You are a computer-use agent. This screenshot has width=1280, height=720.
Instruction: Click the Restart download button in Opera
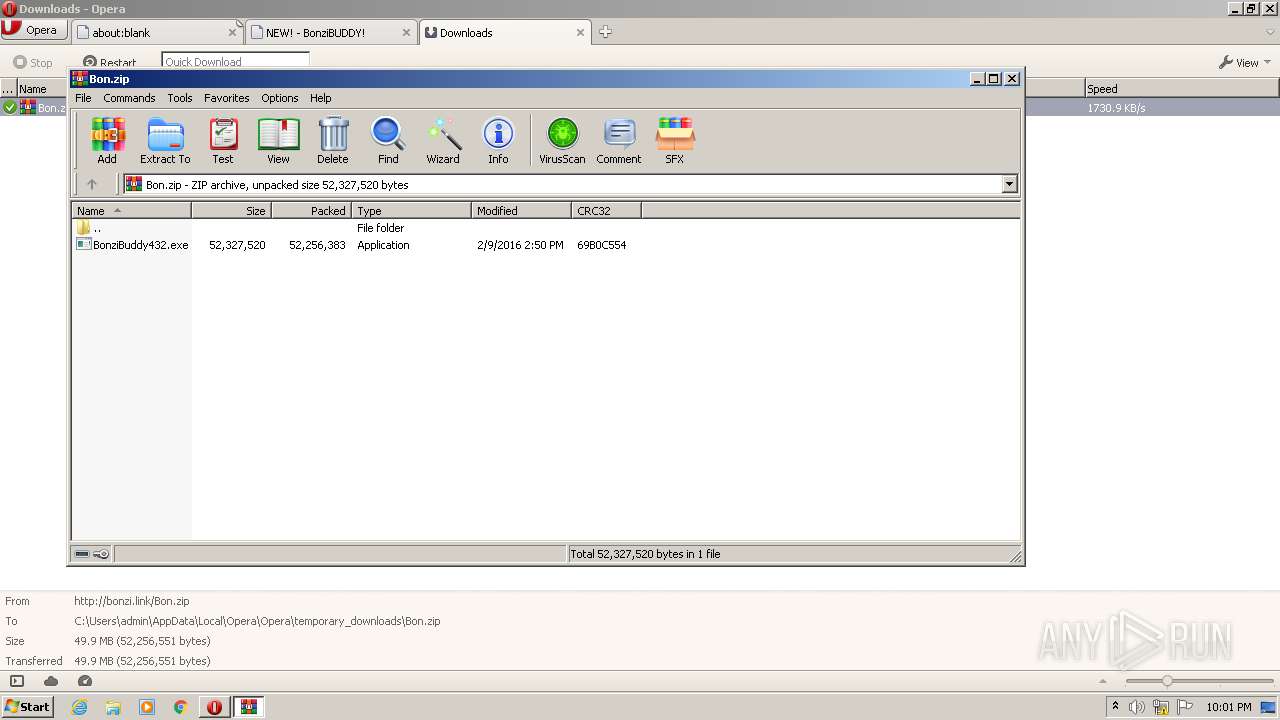pyautogui.click(x=110, y=62)
